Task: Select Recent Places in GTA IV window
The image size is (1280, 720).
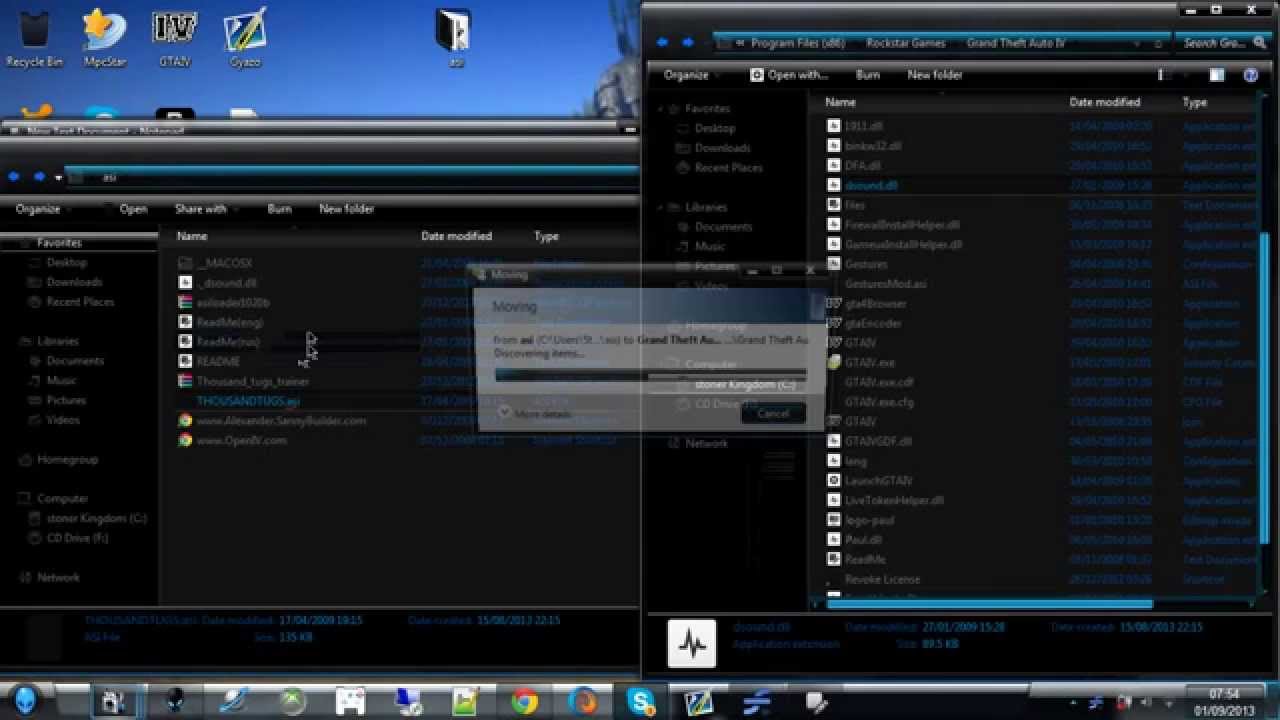Action: 728,168
